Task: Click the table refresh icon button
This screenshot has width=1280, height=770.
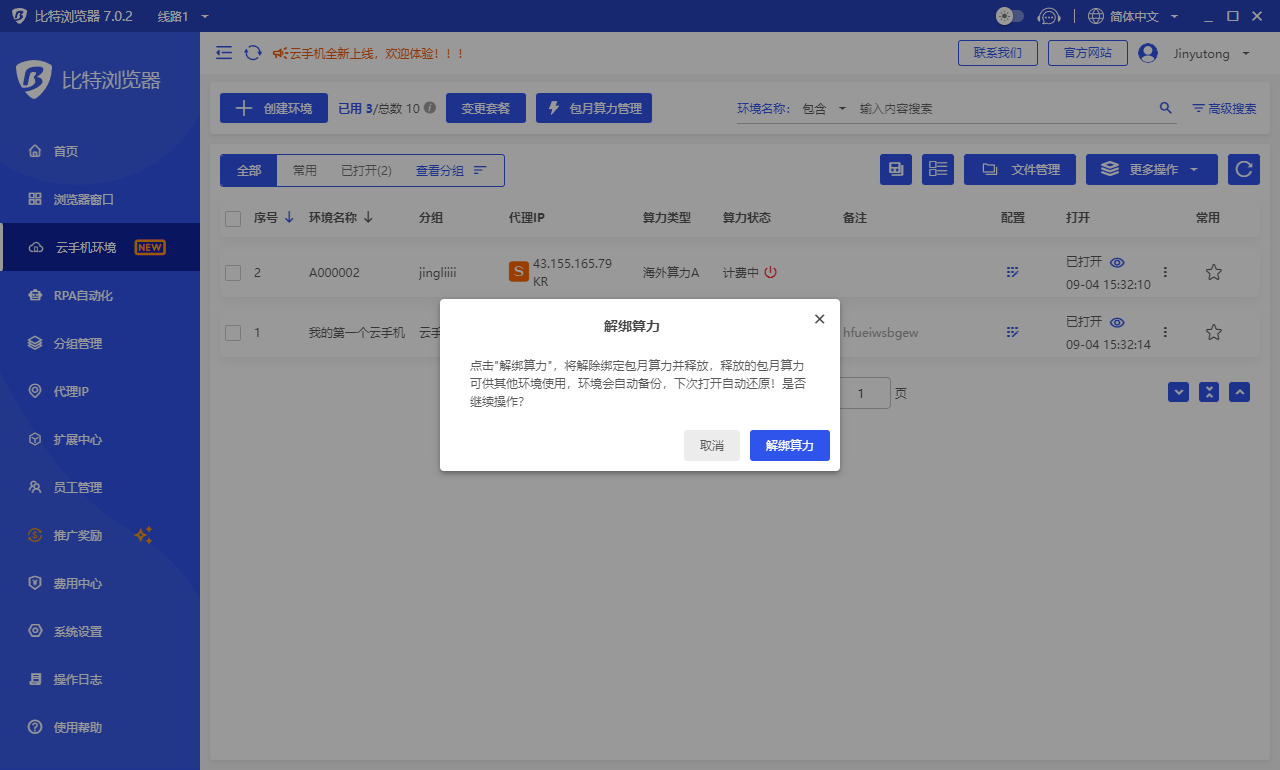Action: [1244, 169]
